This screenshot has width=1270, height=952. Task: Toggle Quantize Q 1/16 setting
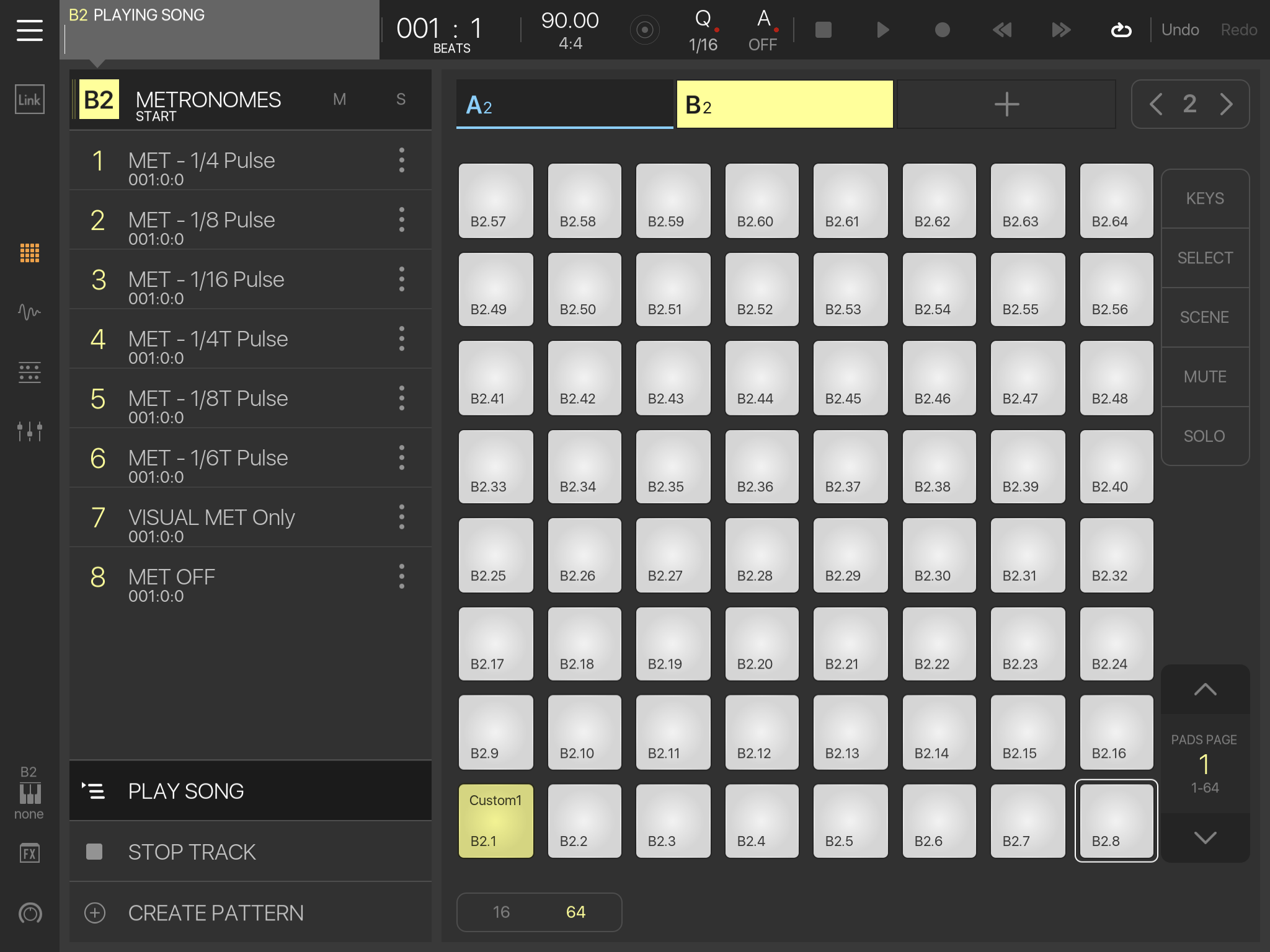pos(703,30)
